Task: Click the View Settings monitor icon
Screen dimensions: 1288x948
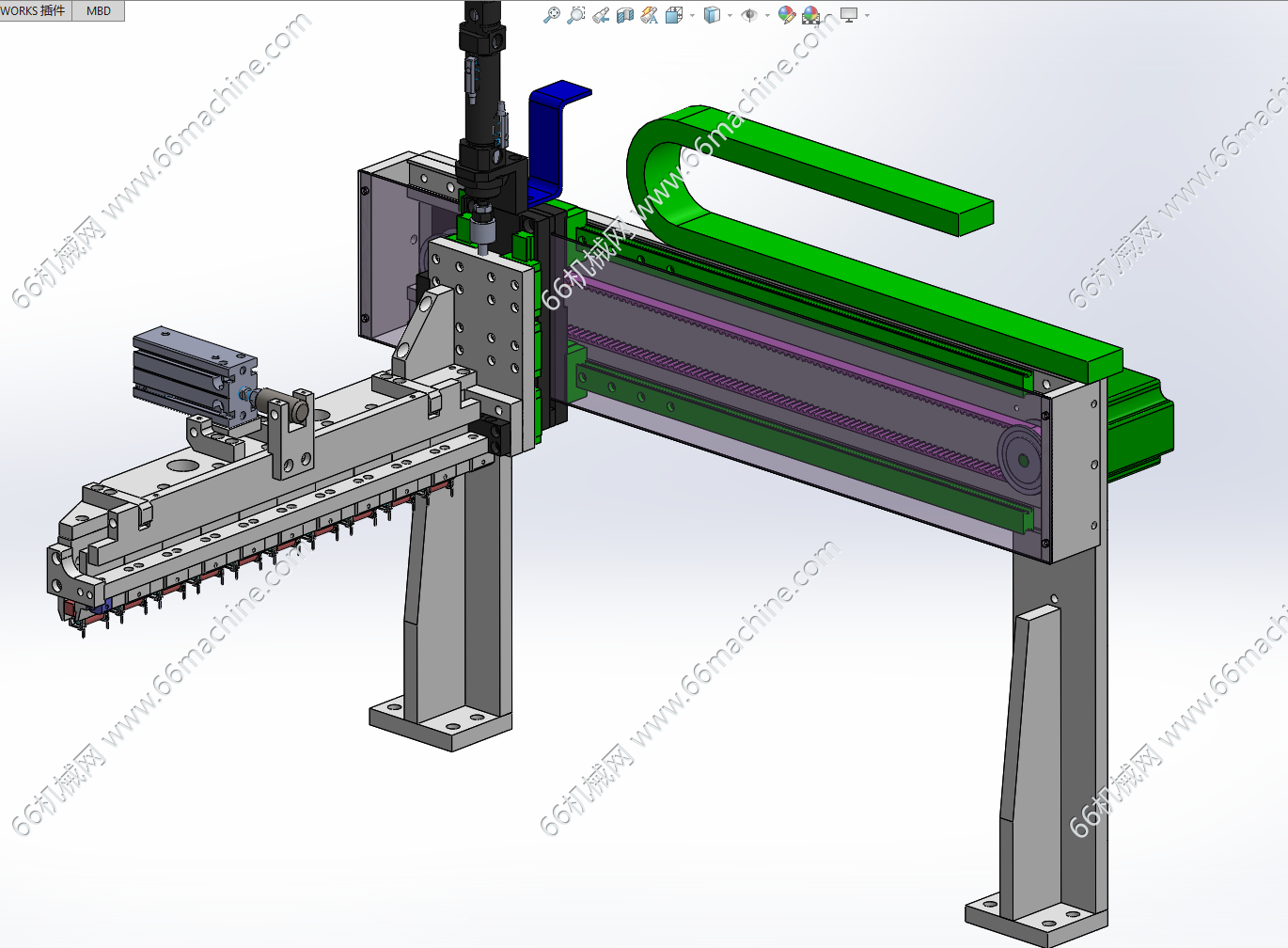Action: coord(848,15)
